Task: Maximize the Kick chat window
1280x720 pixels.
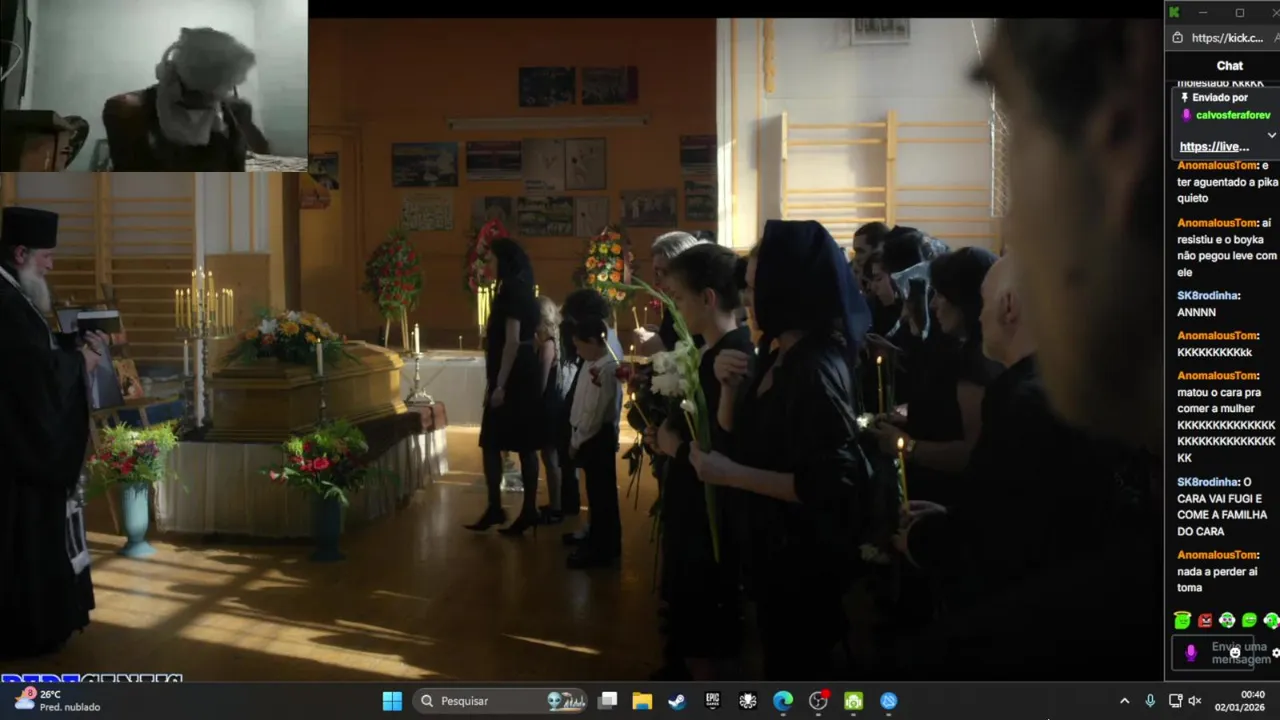Action: 1240,12
